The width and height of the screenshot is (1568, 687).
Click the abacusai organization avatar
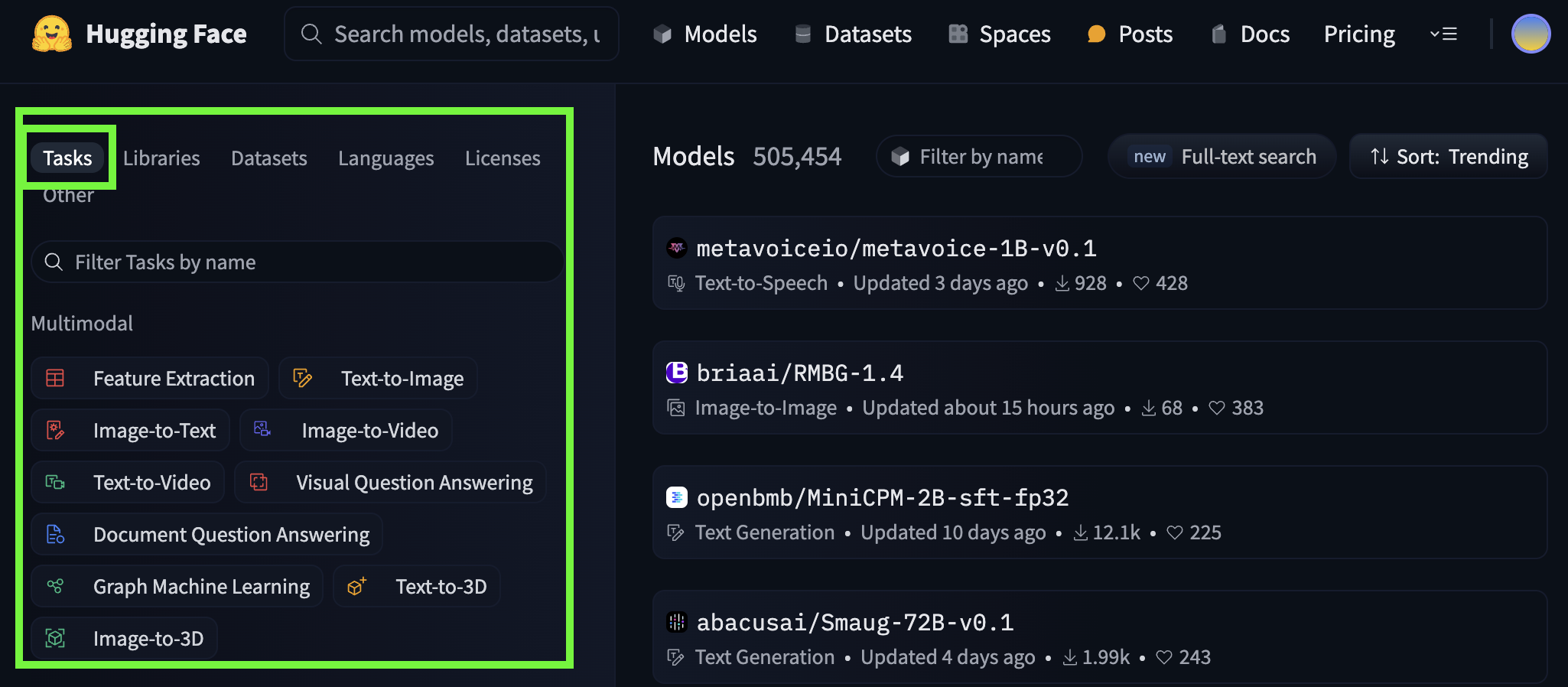pos(677,622)
